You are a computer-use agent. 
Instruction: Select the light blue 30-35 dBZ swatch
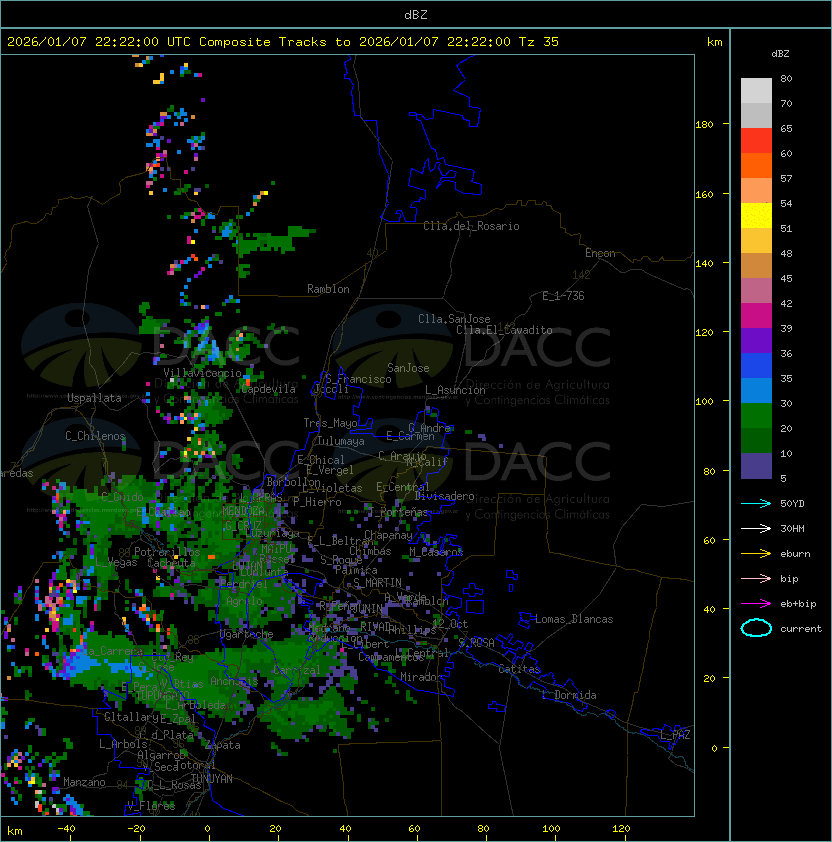tap(756, 390)
